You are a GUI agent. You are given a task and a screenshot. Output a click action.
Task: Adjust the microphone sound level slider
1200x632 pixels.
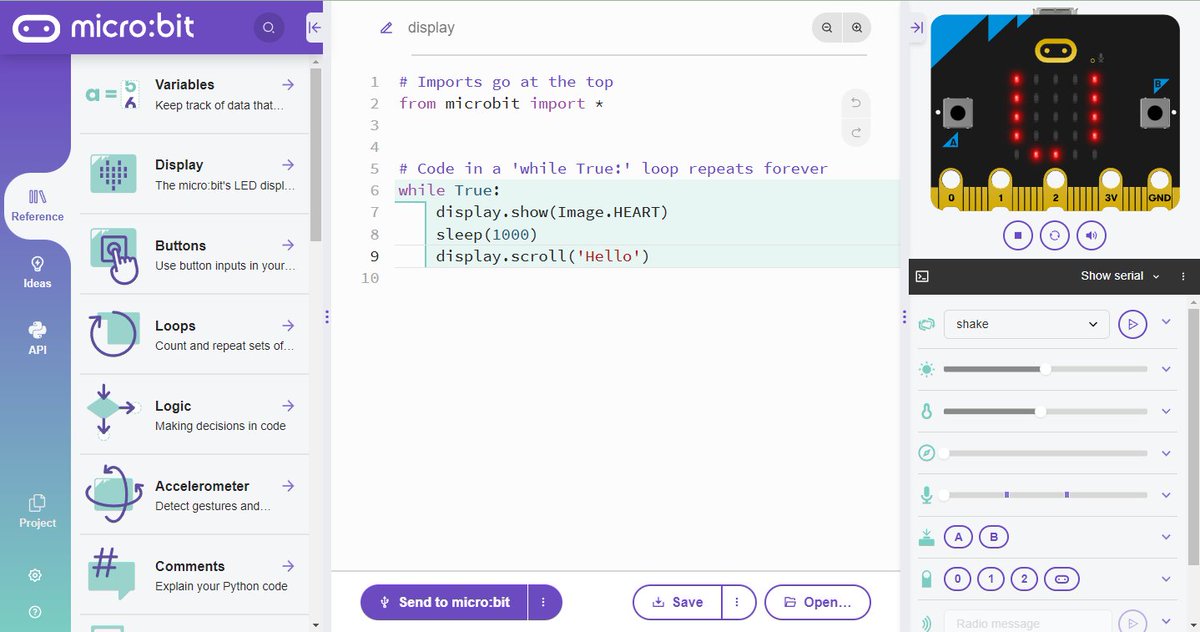(x=1045, y=495)
